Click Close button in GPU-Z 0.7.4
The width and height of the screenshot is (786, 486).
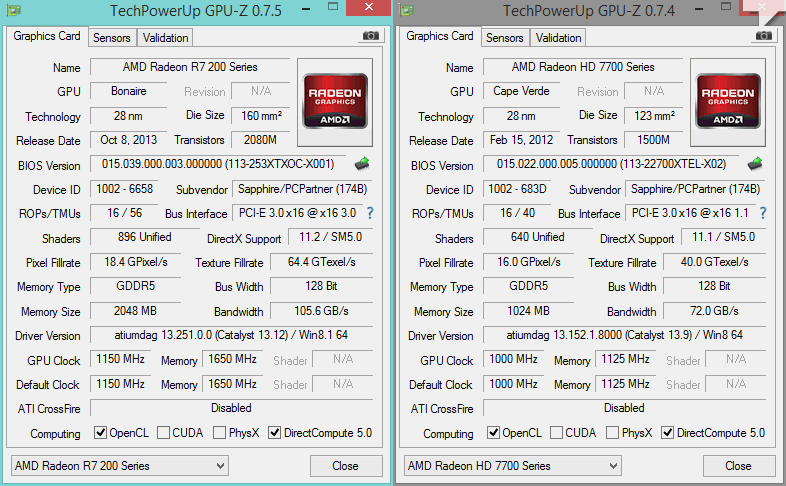(739, 466)
